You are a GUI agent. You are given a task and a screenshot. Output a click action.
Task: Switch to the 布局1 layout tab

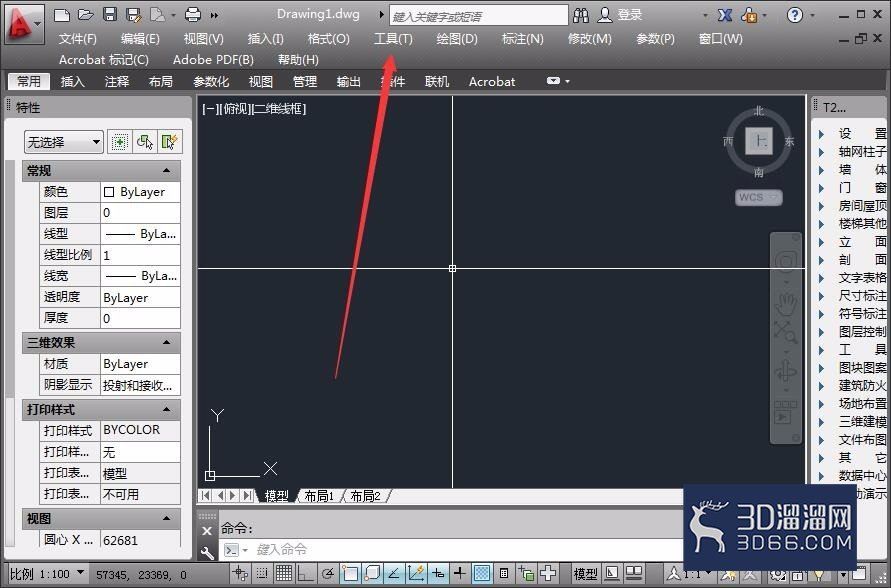click(319, 496)
